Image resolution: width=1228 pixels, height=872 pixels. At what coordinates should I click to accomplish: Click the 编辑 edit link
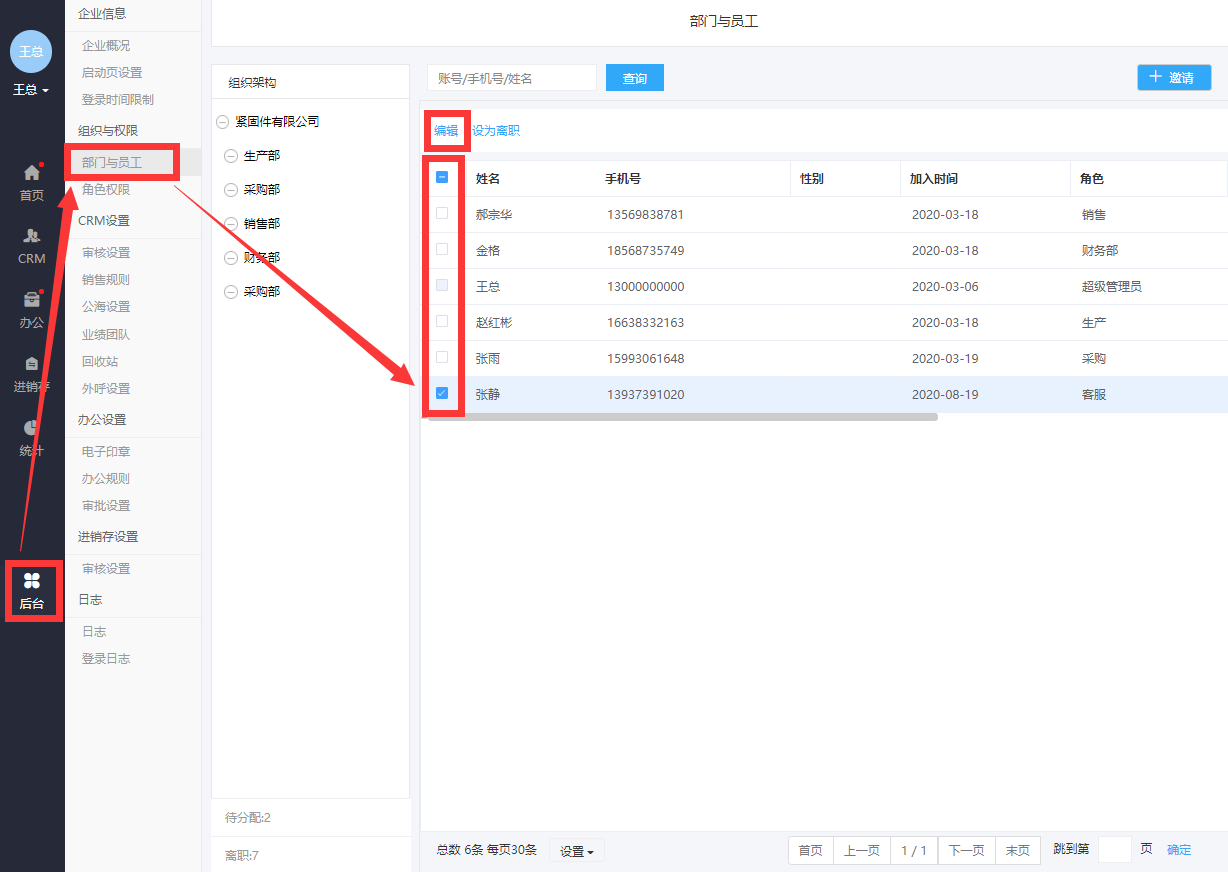coord(446,130)
